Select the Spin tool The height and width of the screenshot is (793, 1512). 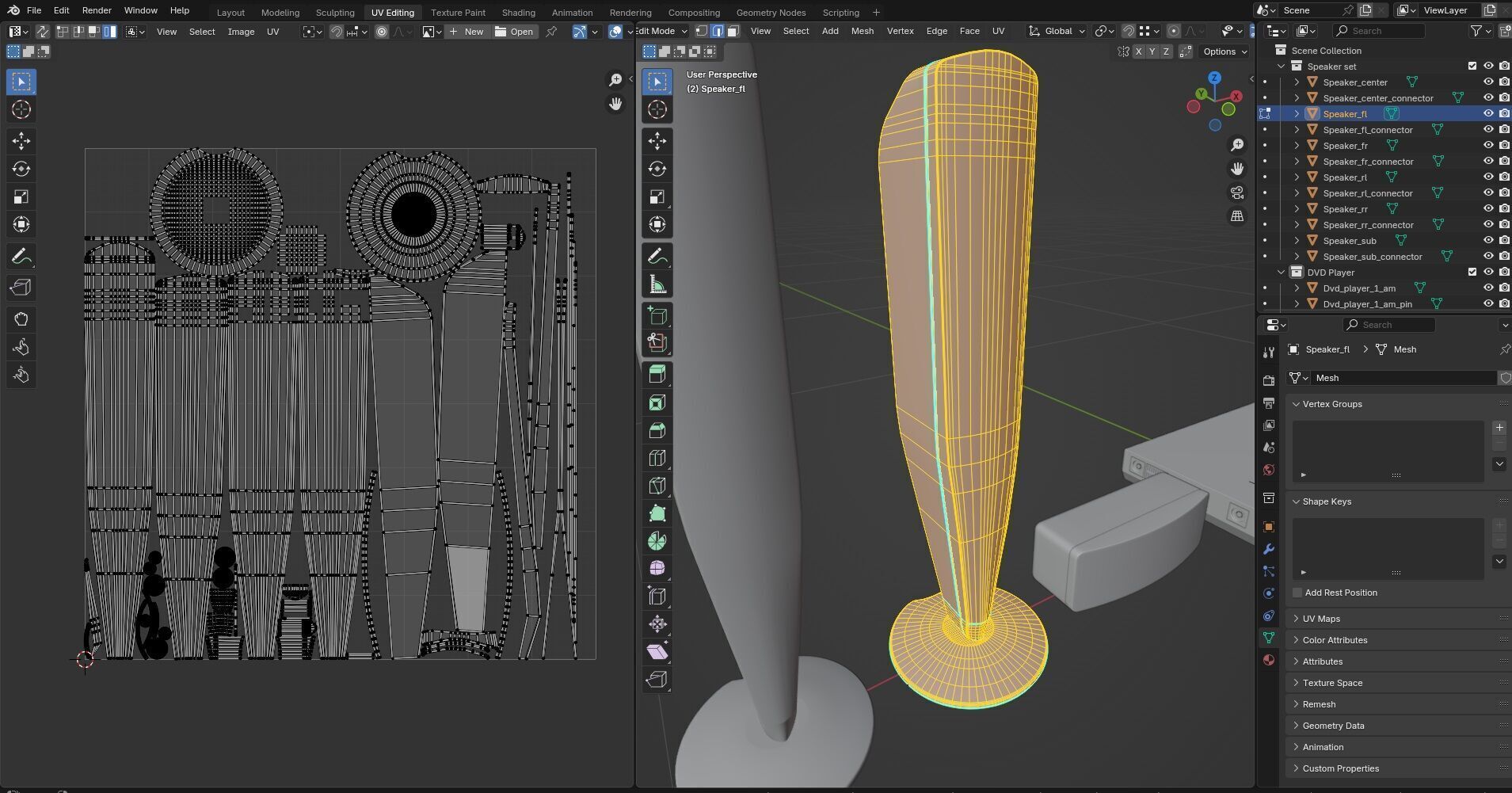tap(657, 541)
